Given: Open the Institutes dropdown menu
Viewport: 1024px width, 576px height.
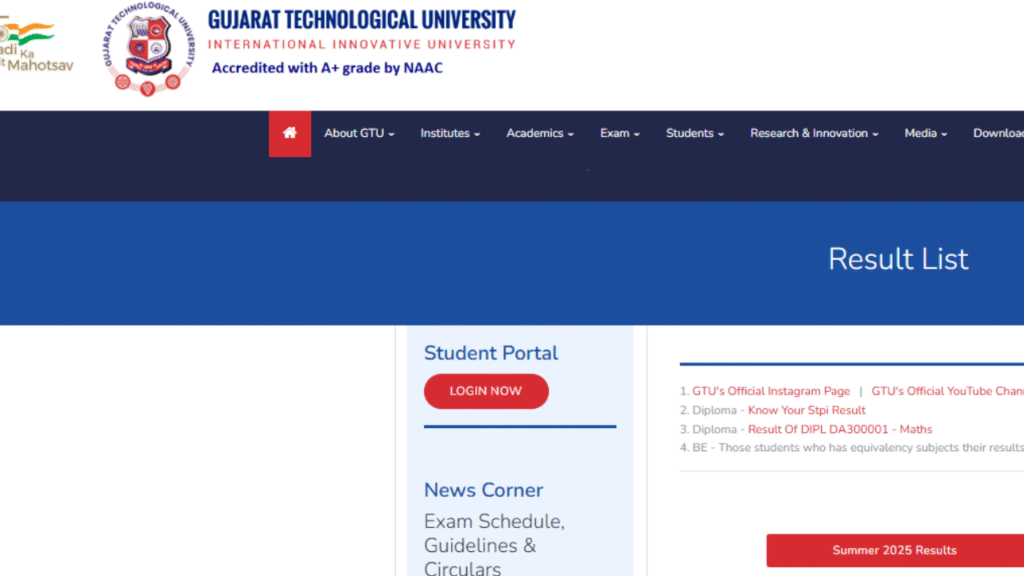Looking at the screenshot, I should pyautogui.click(x=450, y=134).
